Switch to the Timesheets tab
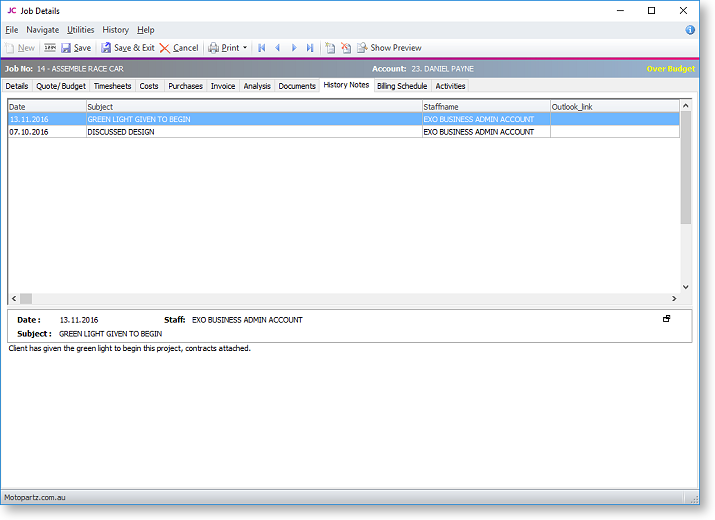Viewport: 715px width, 520px height. [x=112, y=86]
